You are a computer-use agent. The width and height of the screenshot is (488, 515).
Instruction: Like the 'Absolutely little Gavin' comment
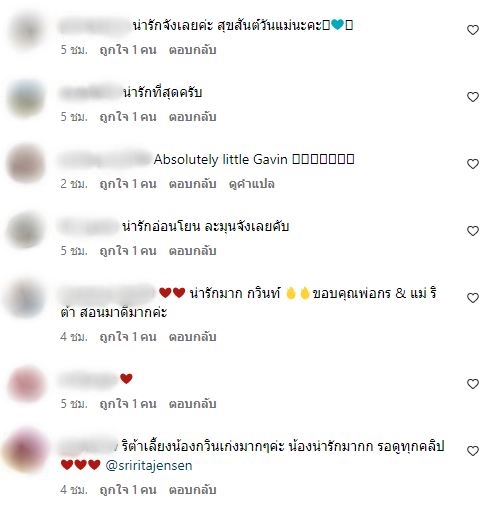click(472, 164)
